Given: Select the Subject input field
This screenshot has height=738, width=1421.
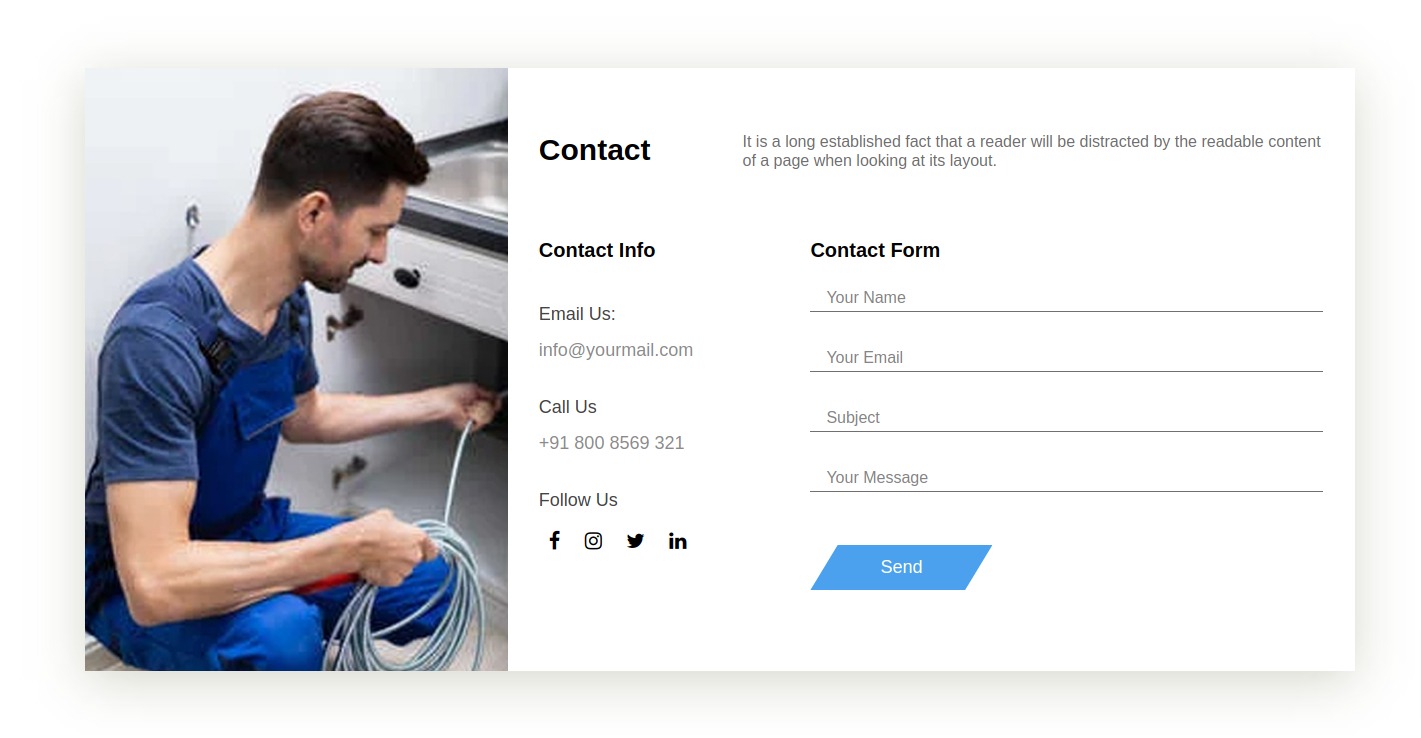Looking at the screenshot, I should point(1066,417).
